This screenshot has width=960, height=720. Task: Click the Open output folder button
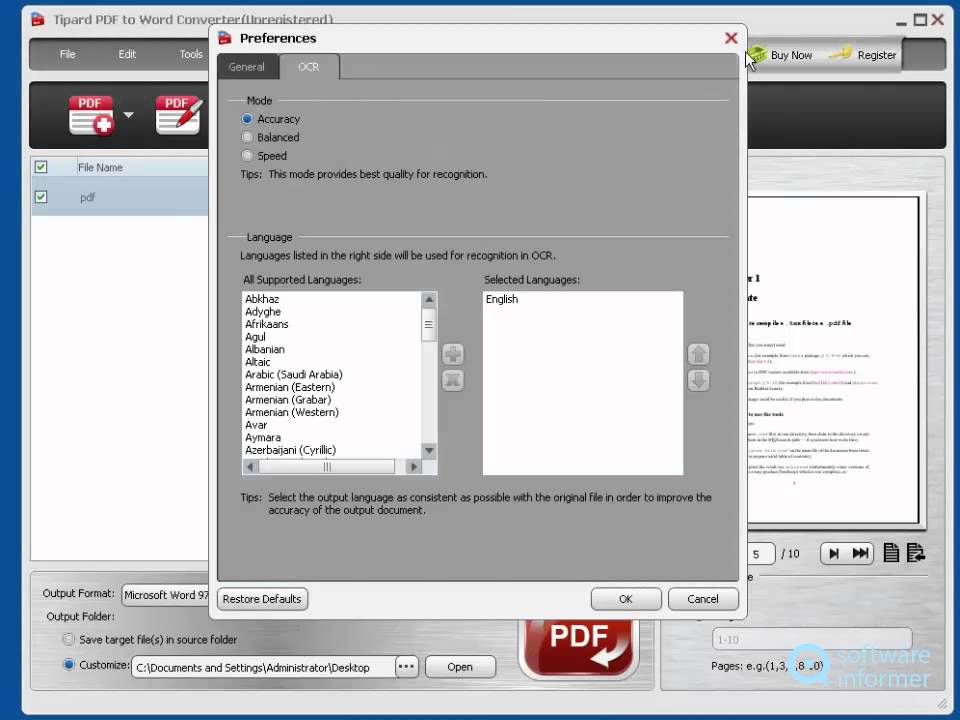click(460, 667)
